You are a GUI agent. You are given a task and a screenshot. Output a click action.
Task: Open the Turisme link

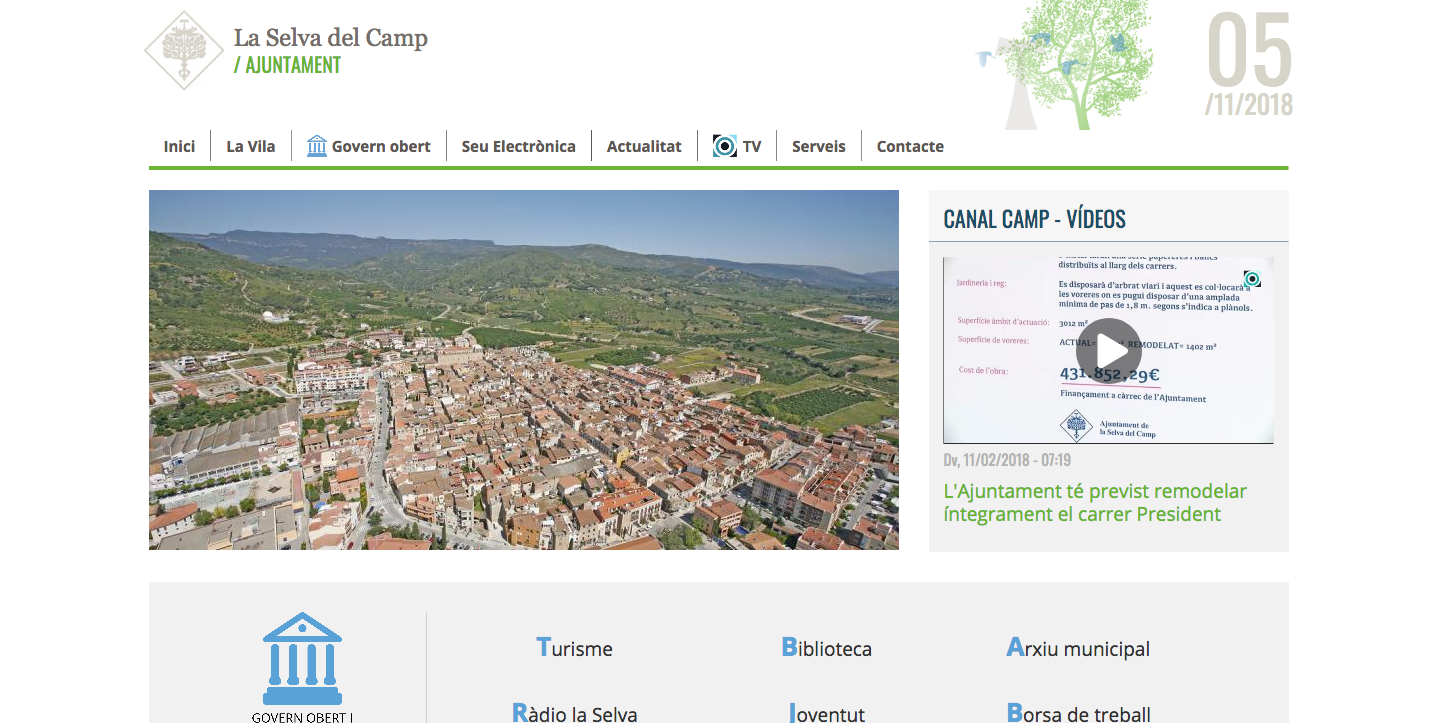pyautogui.click(x=575, y=648)
